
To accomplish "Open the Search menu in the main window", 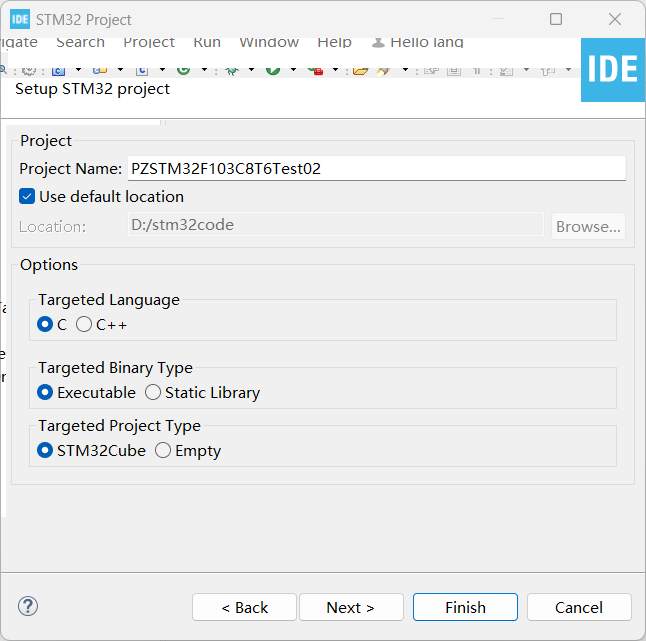I will (80, 42).
